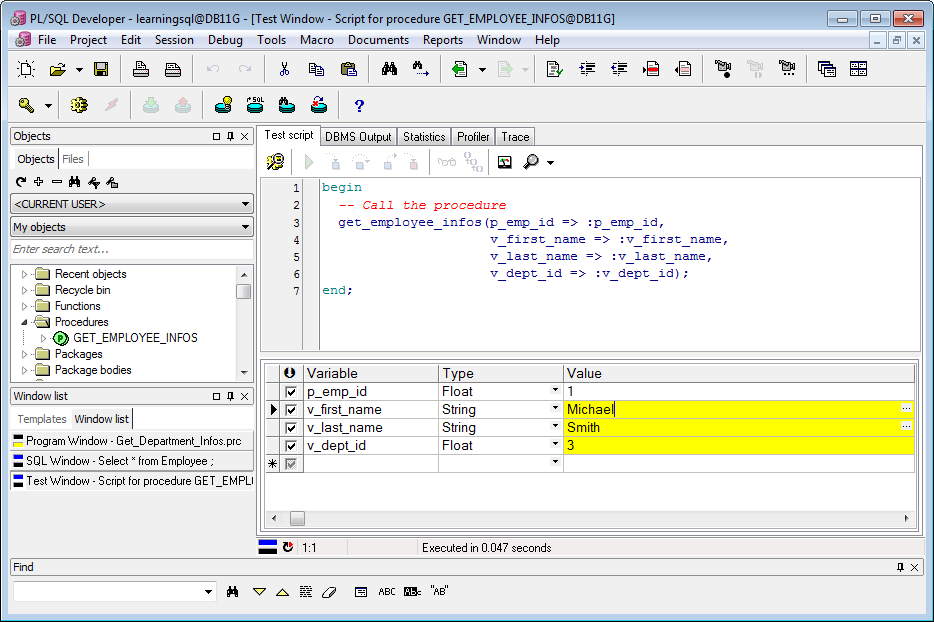
Task: Open the Debug menu
Action: tap(225, 40)
